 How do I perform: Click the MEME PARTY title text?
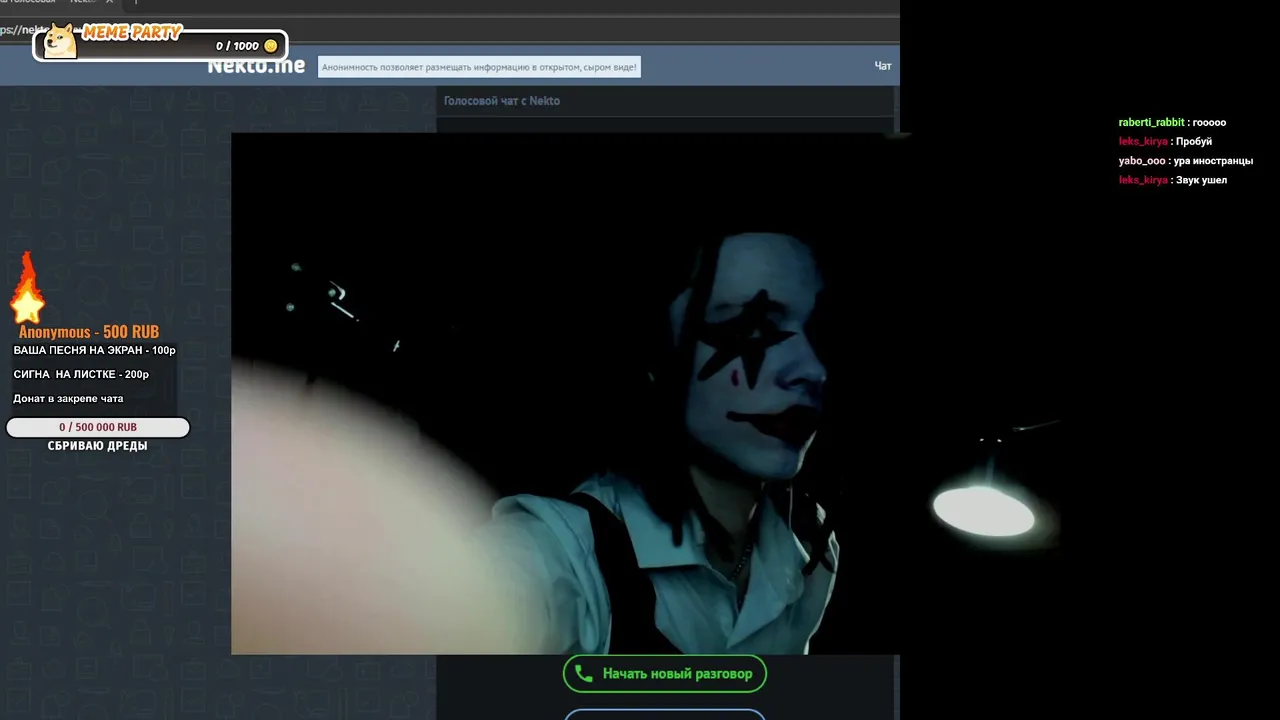pos(132,33)
